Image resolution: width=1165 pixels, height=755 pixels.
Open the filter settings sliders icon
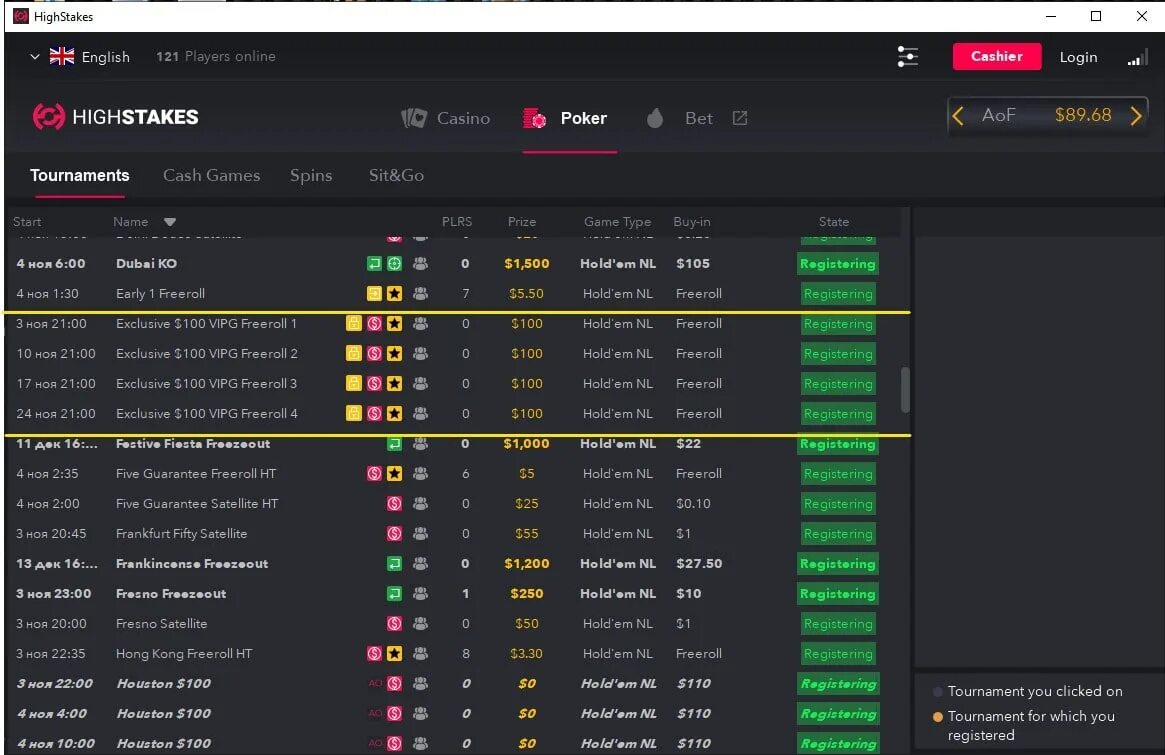[x=907, y=56]
